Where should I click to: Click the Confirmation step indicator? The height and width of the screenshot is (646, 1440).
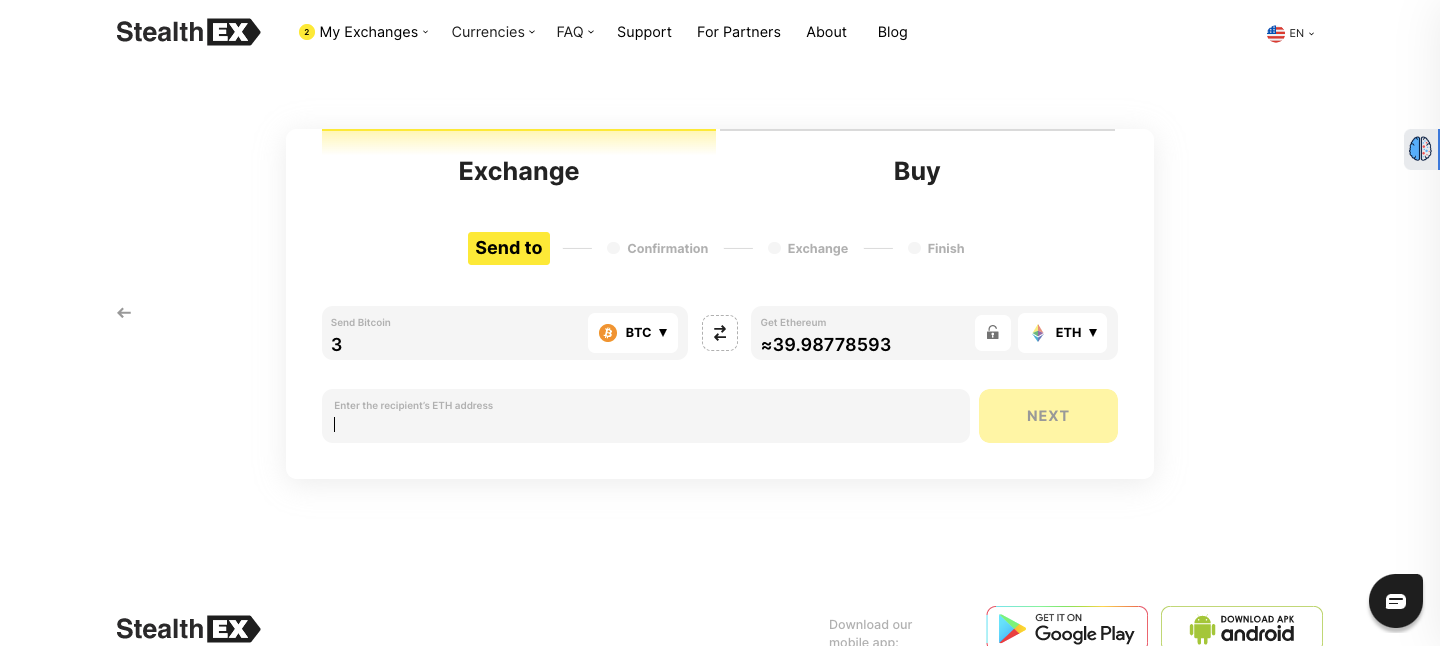point(658,248)
